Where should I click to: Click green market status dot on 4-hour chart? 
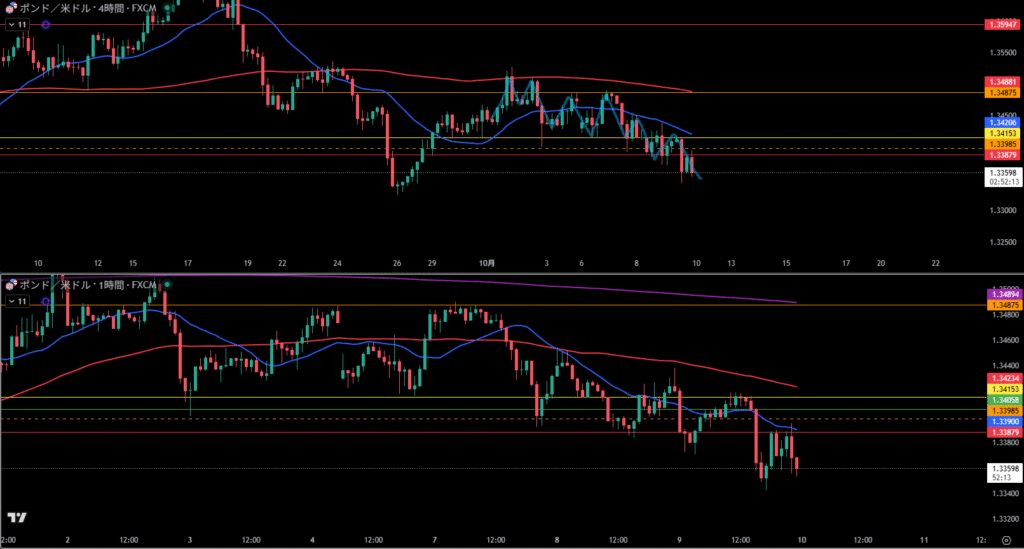(x=167, y=7)
